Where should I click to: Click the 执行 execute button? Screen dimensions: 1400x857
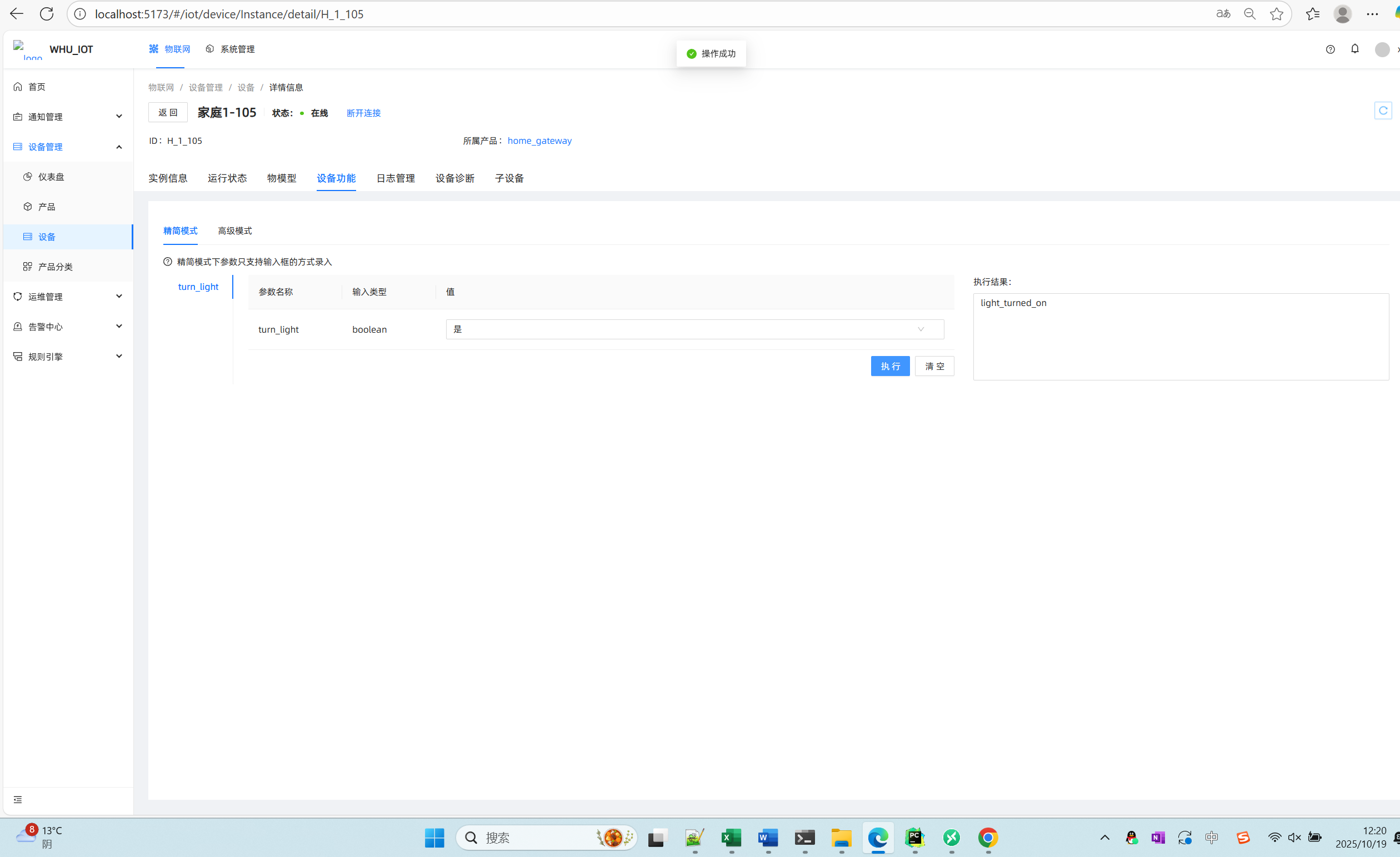tap(890, 367)
